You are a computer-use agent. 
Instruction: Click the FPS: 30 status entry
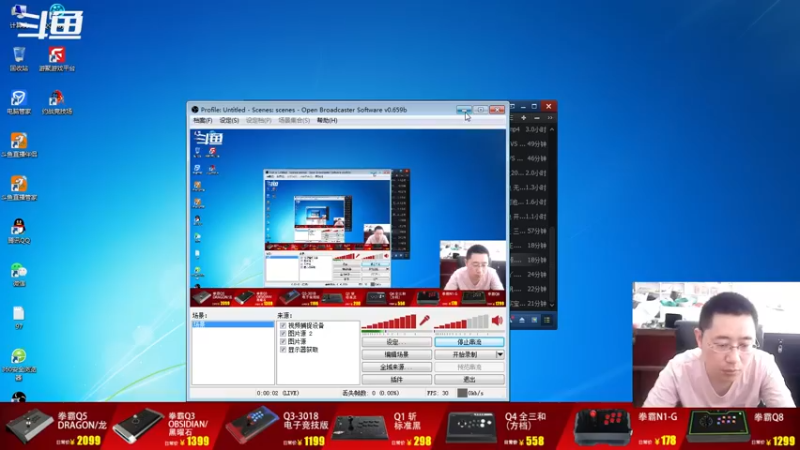click(x=437, y=393)
